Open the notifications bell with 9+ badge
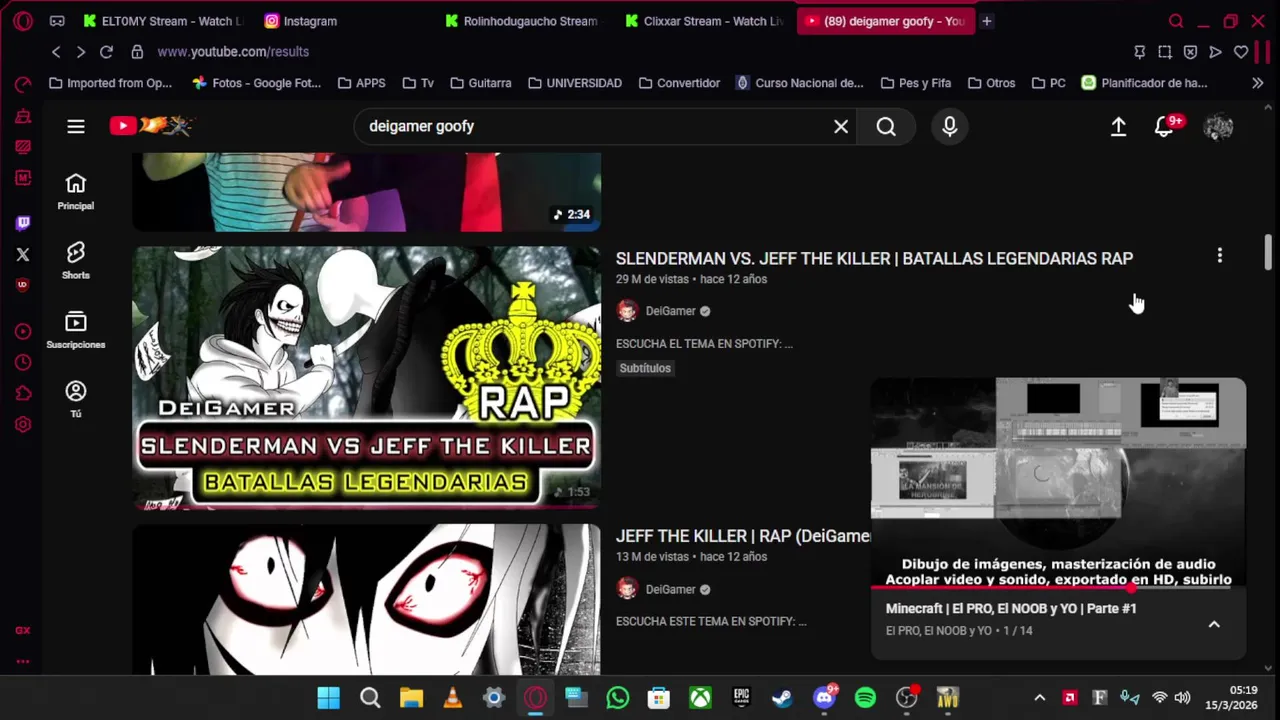The width and height of the screenshot is (1280, 720). click(1165, 126)
